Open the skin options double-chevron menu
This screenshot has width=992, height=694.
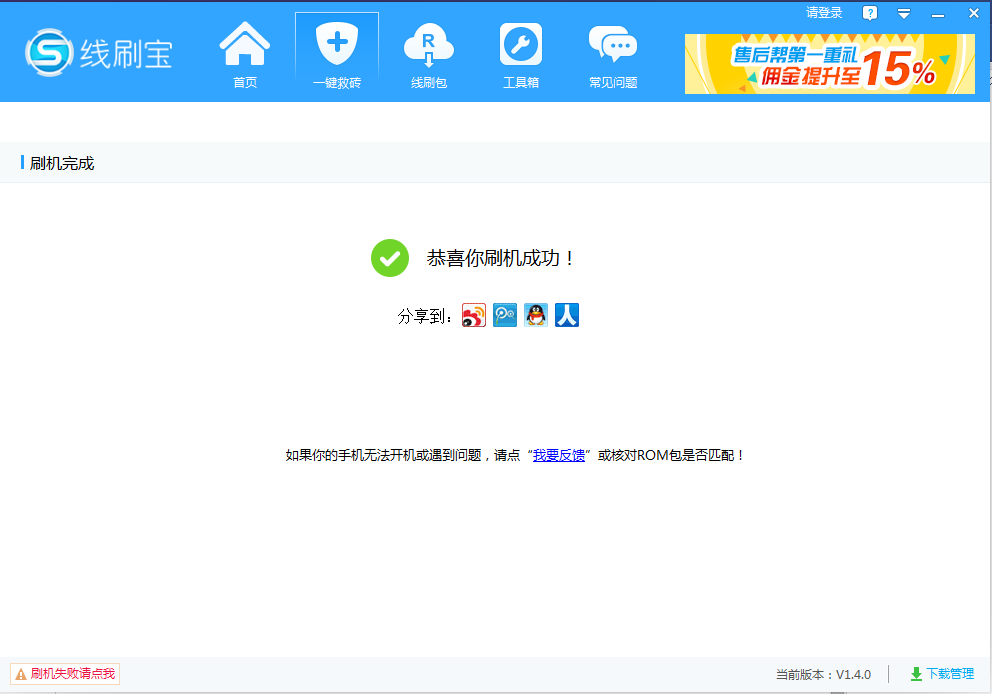904,12
